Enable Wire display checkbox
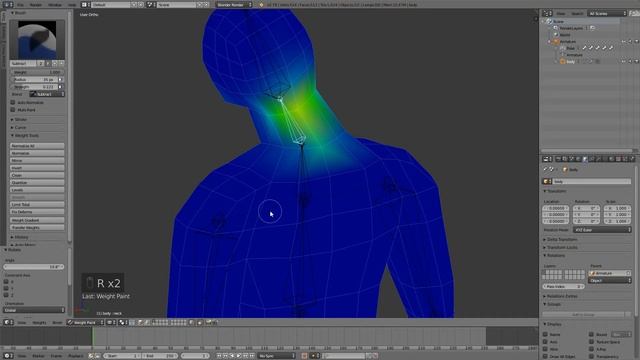The image size is (640, 360). click(x=545, y=349)
